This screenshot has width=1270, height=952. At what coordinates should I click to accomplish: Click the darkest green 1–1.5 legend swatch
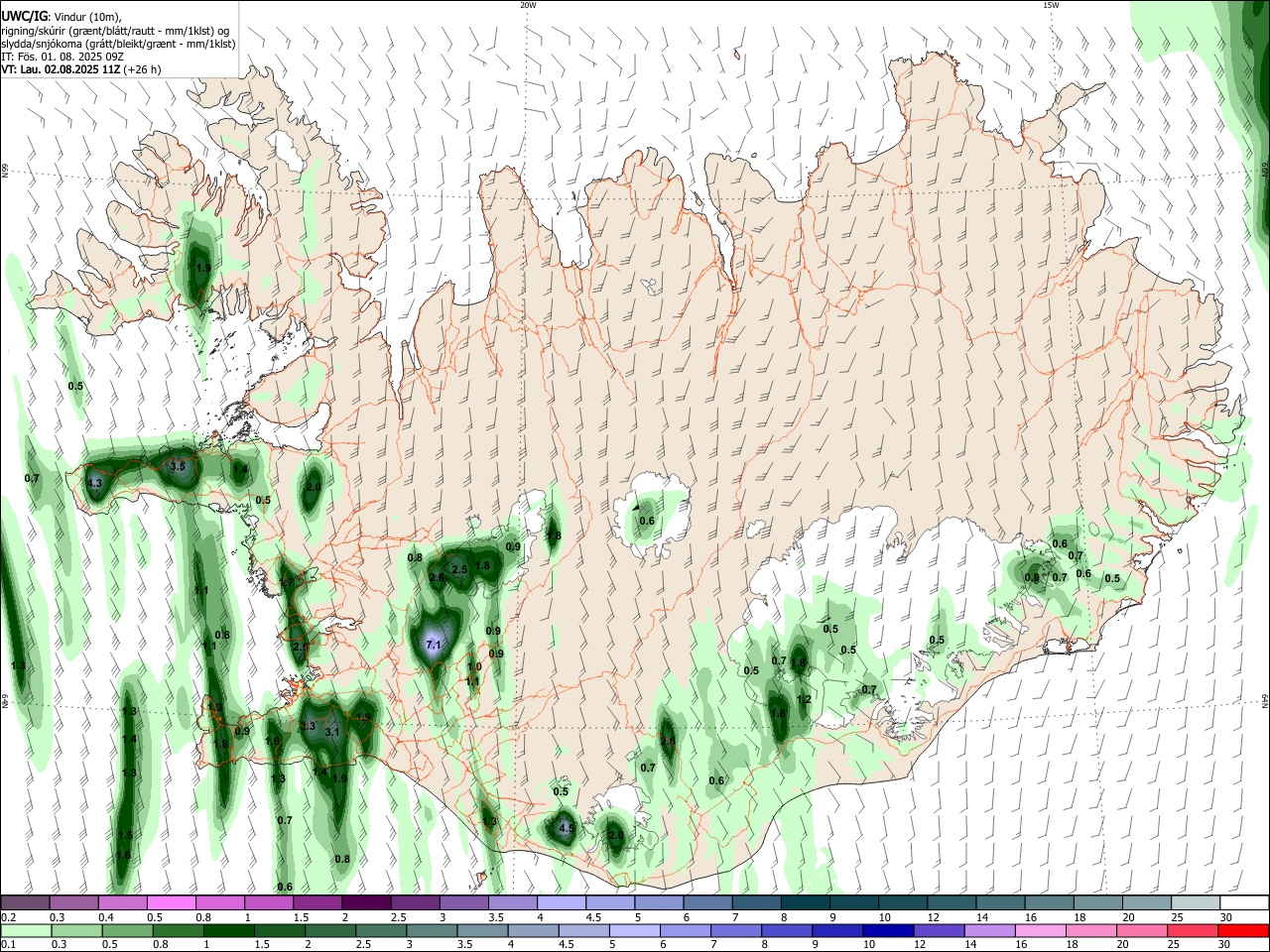click(x=229, y=931)
